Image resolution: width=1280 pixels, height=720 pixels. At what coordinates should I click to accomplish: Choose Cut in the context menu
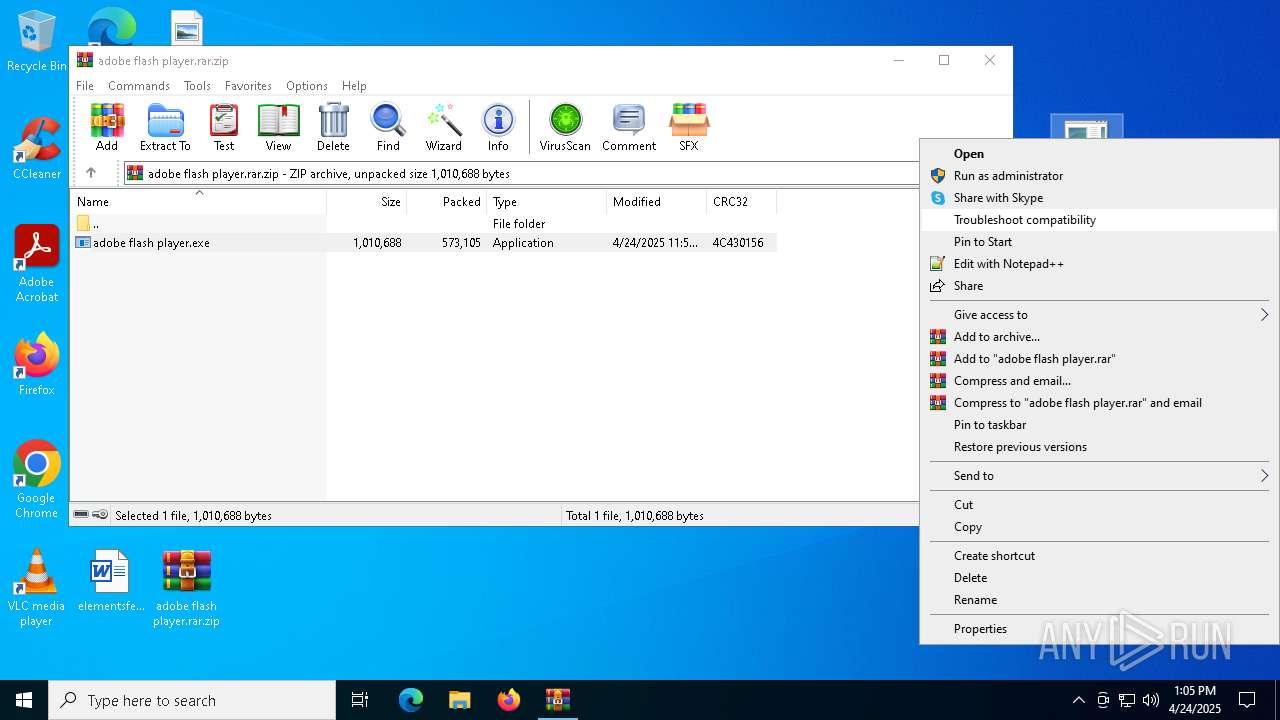[x=1098, y=504]
